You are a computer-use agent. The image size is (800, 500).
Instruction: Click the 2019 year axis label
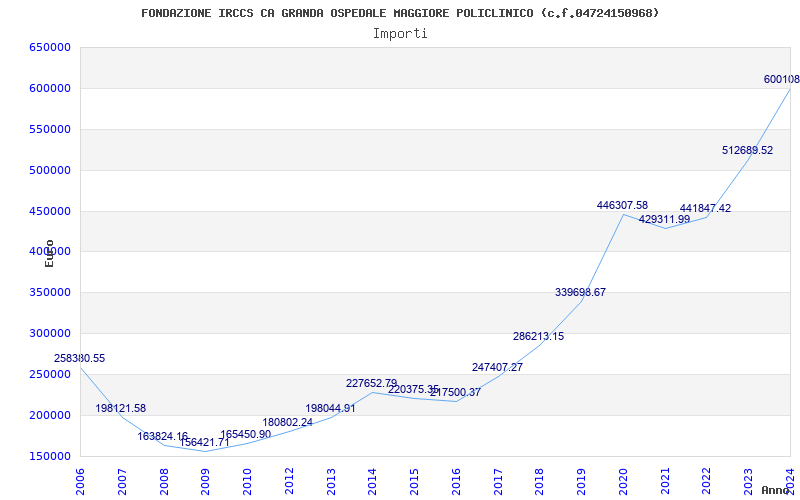point(581,481)
